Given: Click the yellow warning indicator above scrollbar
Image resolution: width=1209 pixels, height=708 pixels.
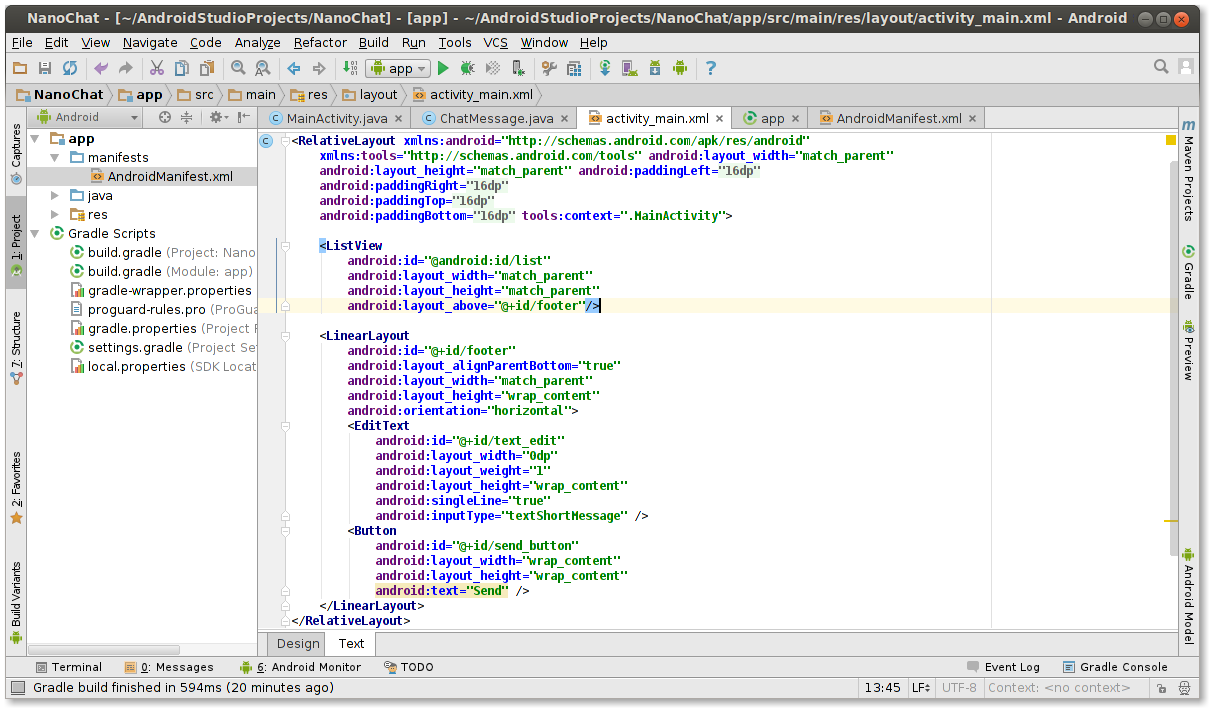Looking at the screenshot, I should [x=1171, y=141].
